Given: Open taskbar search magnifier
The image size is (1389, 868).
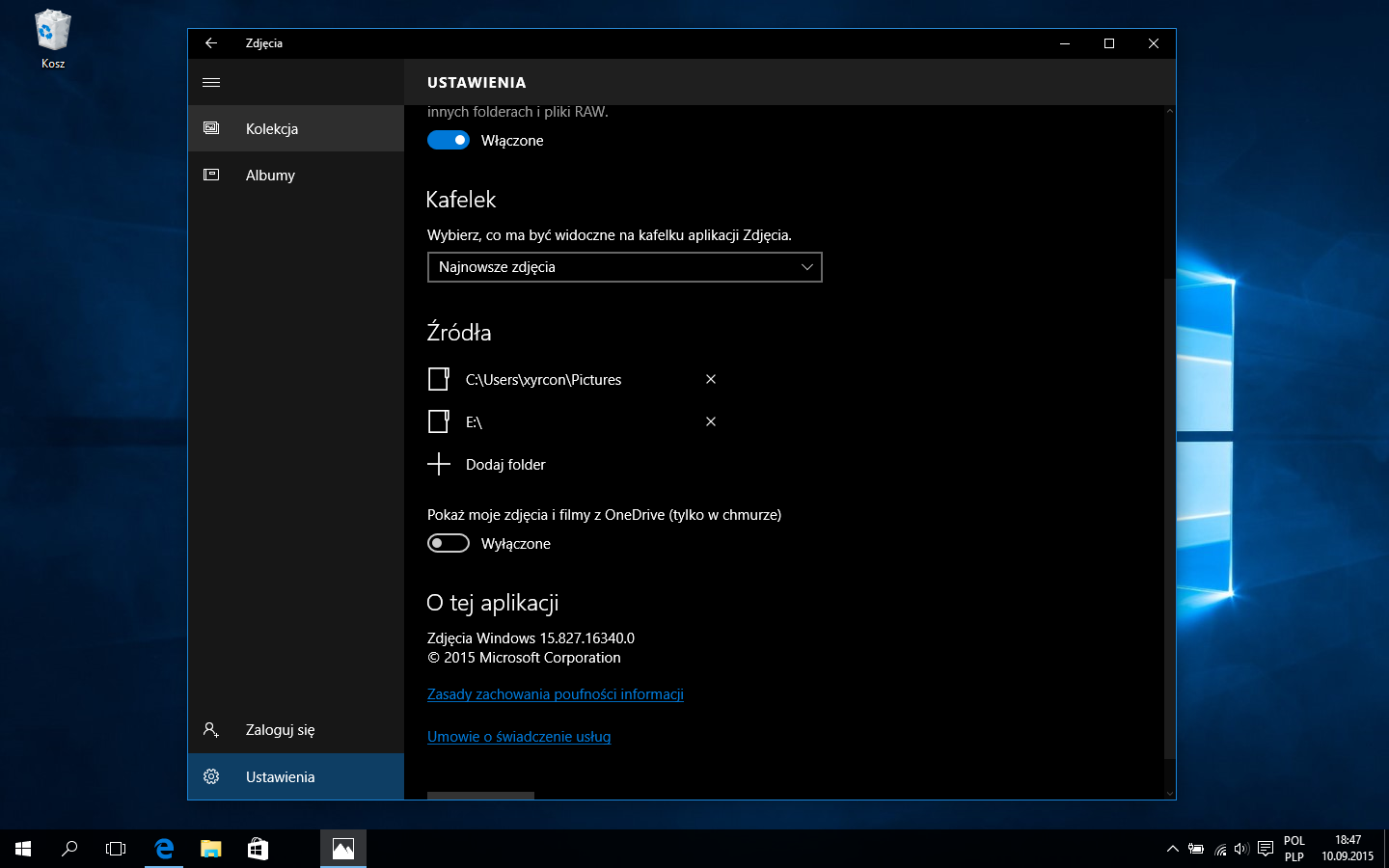Looking at the screenshot, I should tap(69, 849).
